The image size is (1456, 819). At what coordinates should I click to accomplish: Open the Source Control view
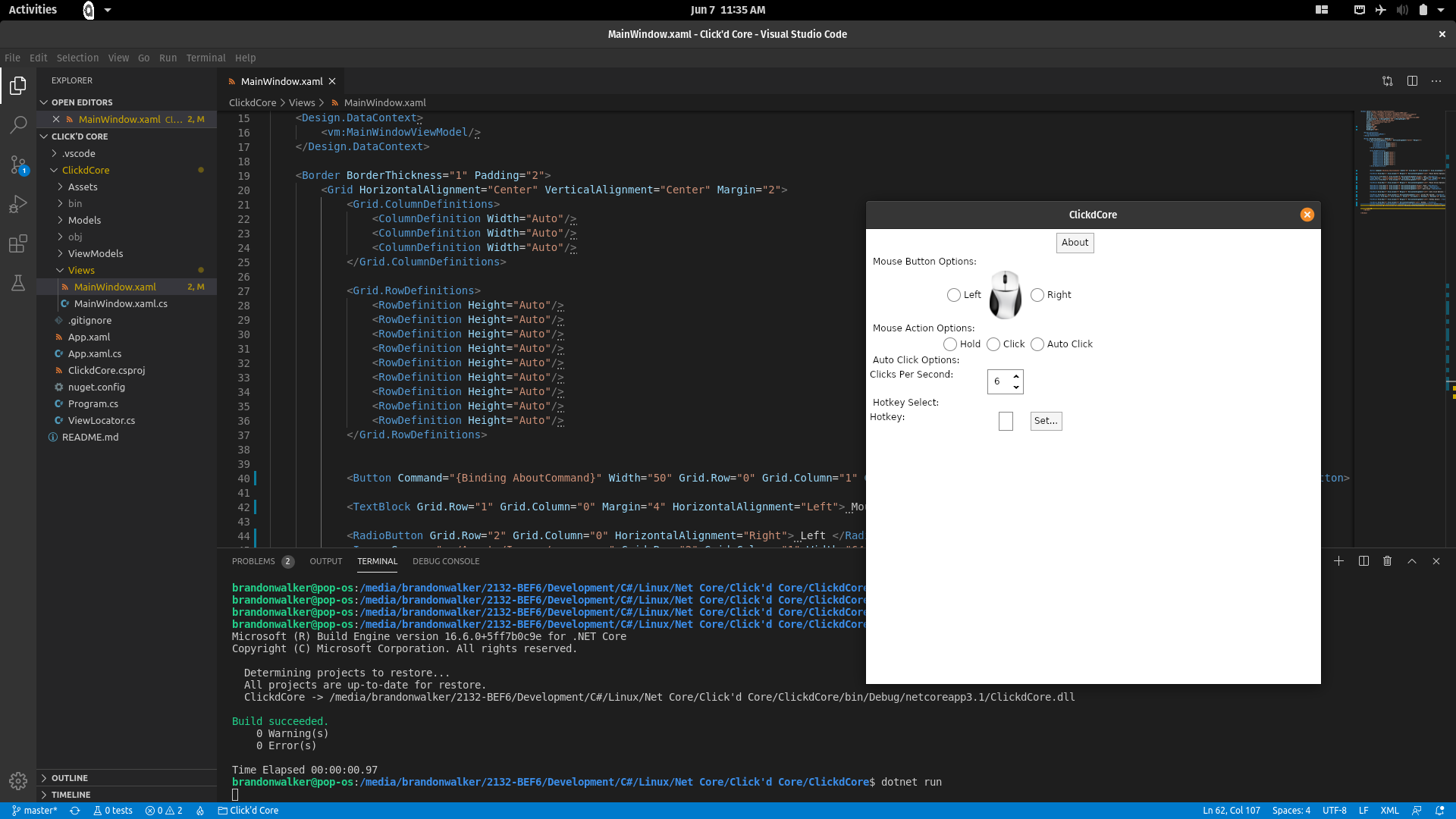tap(18, 165)
